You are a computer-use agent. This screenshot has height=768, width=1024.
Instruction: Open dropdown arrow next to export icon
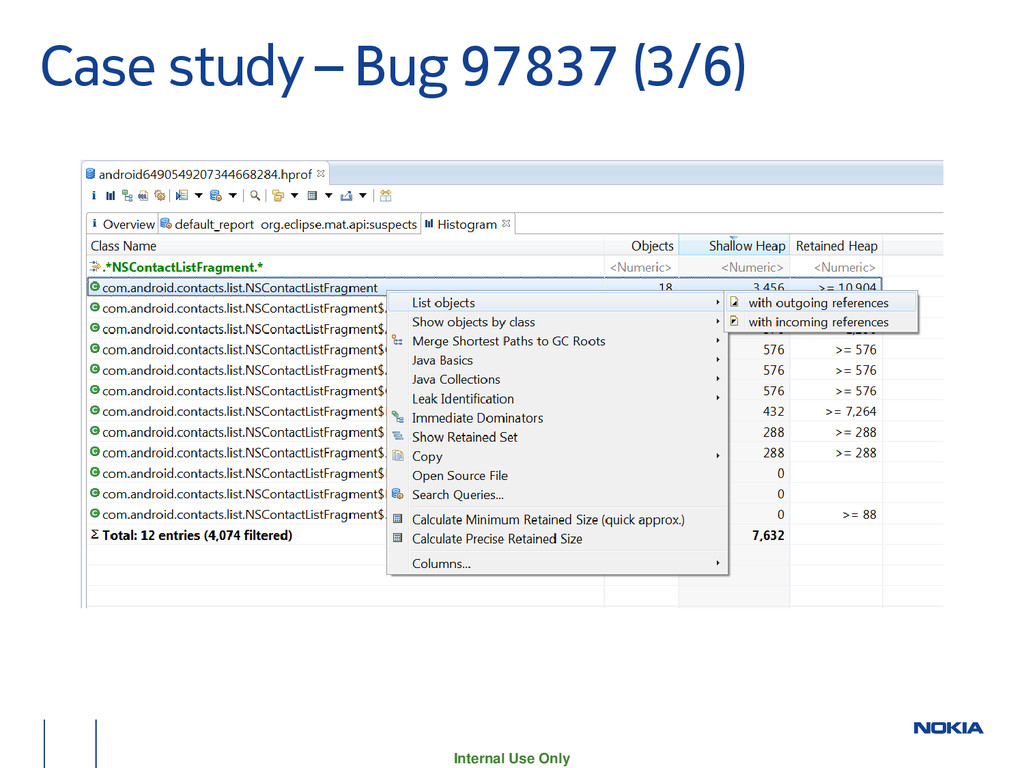tap(363, 196)
